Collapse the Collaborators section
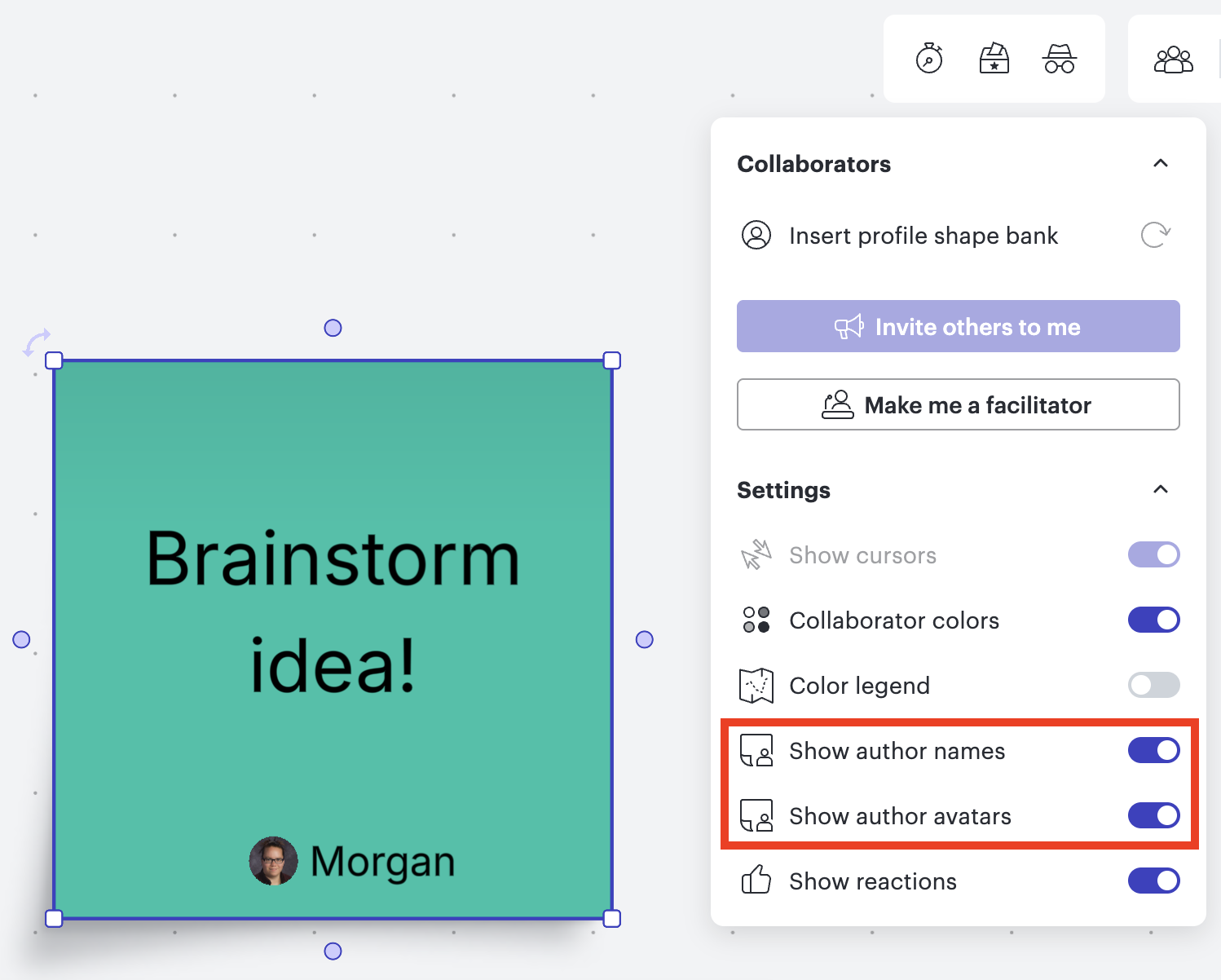 click(x=1161, y=163)
